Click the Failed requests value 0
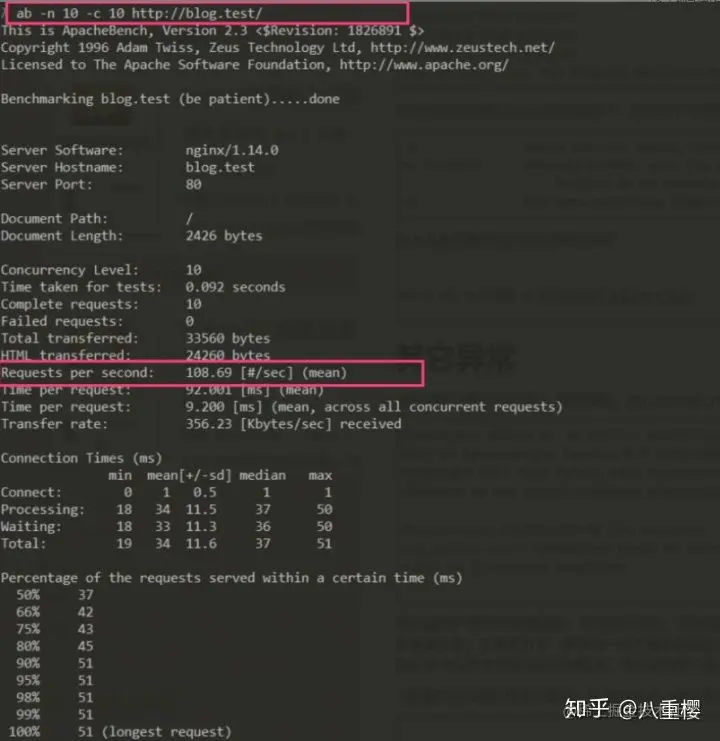The width and height of the screenshot is (720, 741). (190, 321)
